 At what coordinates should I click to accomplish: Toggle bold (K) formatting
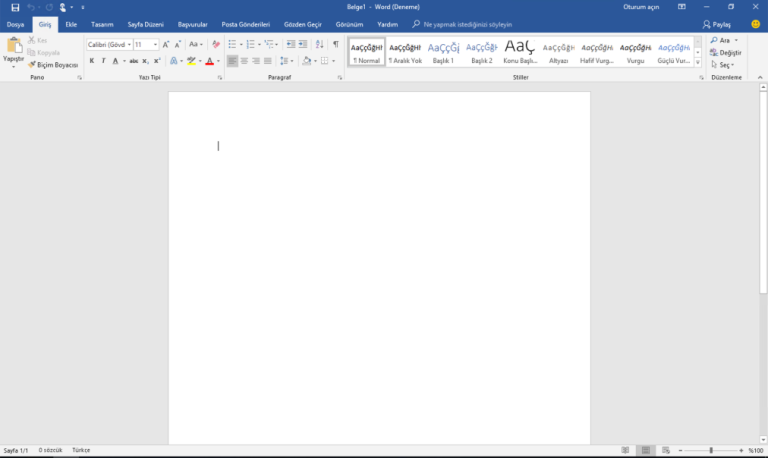coord(92,61)
